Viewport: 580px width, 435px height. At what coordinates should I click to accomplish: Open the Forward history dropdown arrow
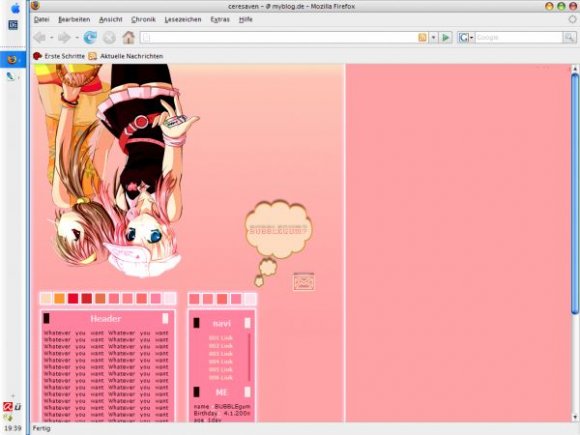click(77, 38)
